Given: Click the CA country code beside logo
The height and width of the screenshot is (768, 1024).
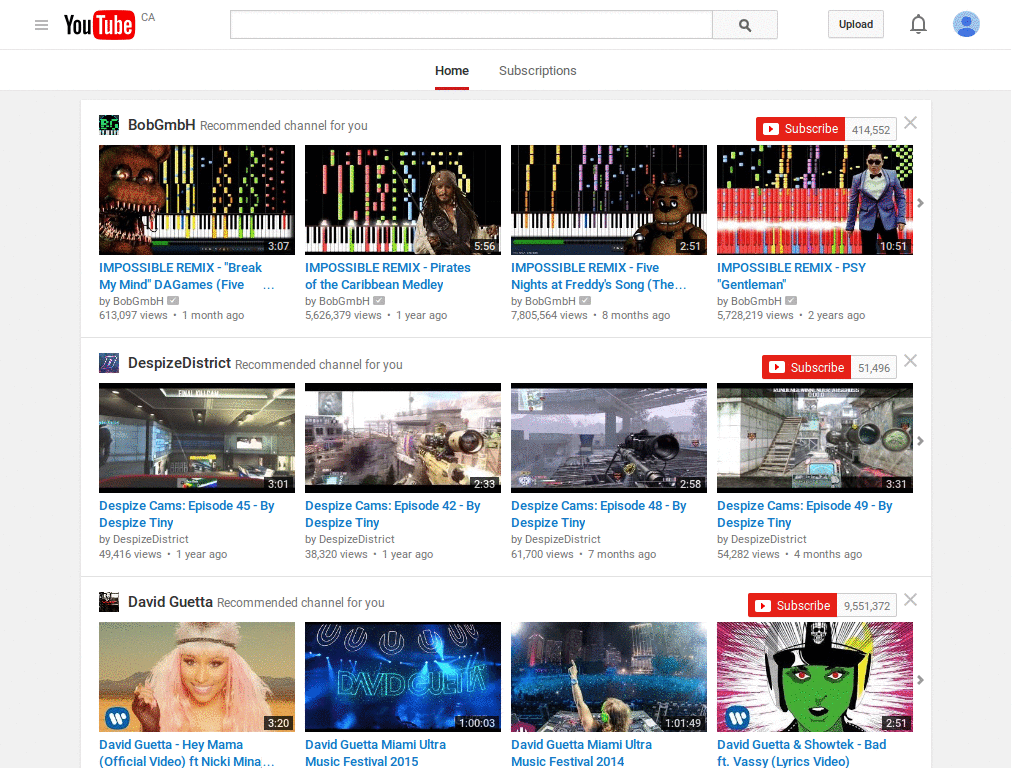Looking at the screenshot, I should [x=148, y=17].
